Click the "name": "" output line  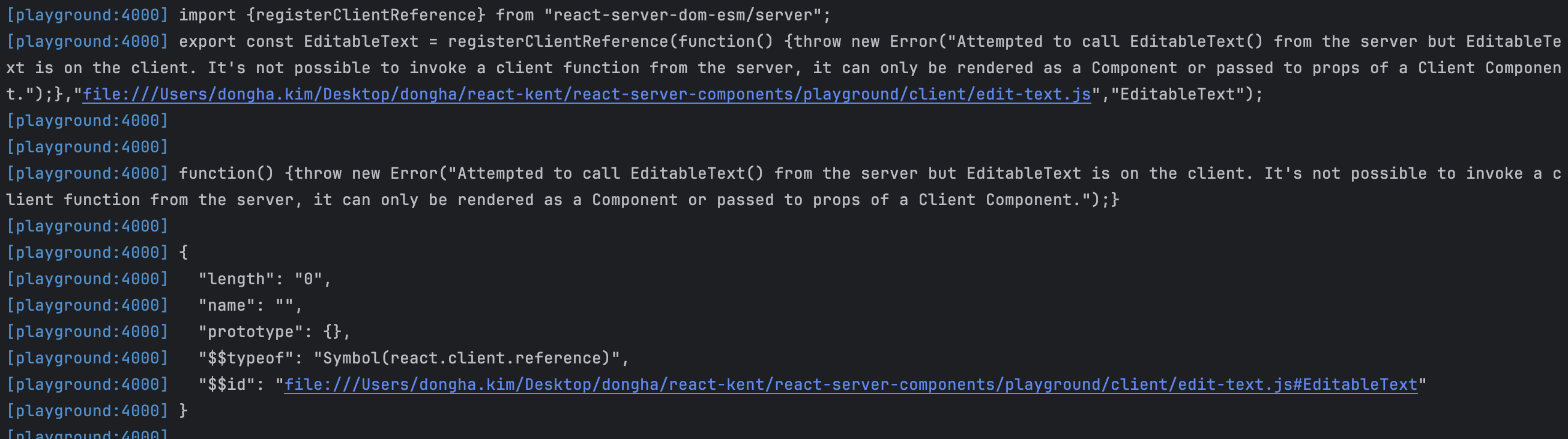[x=155, y=305]
